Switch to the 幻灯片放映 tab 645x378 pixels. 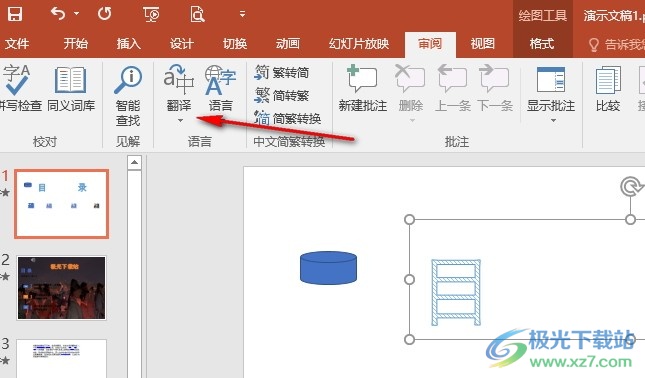coord(359,44)
